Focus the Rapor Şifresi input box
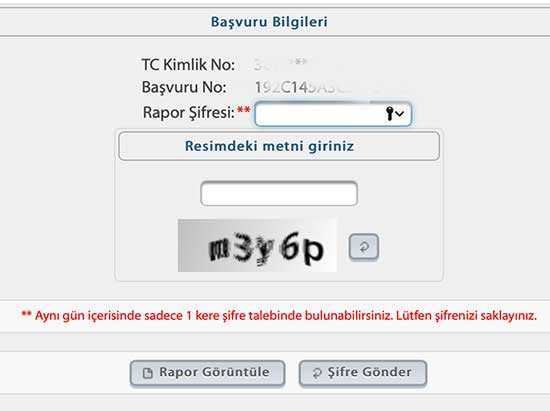The image size is (550, 411). (x=333, y=114)
